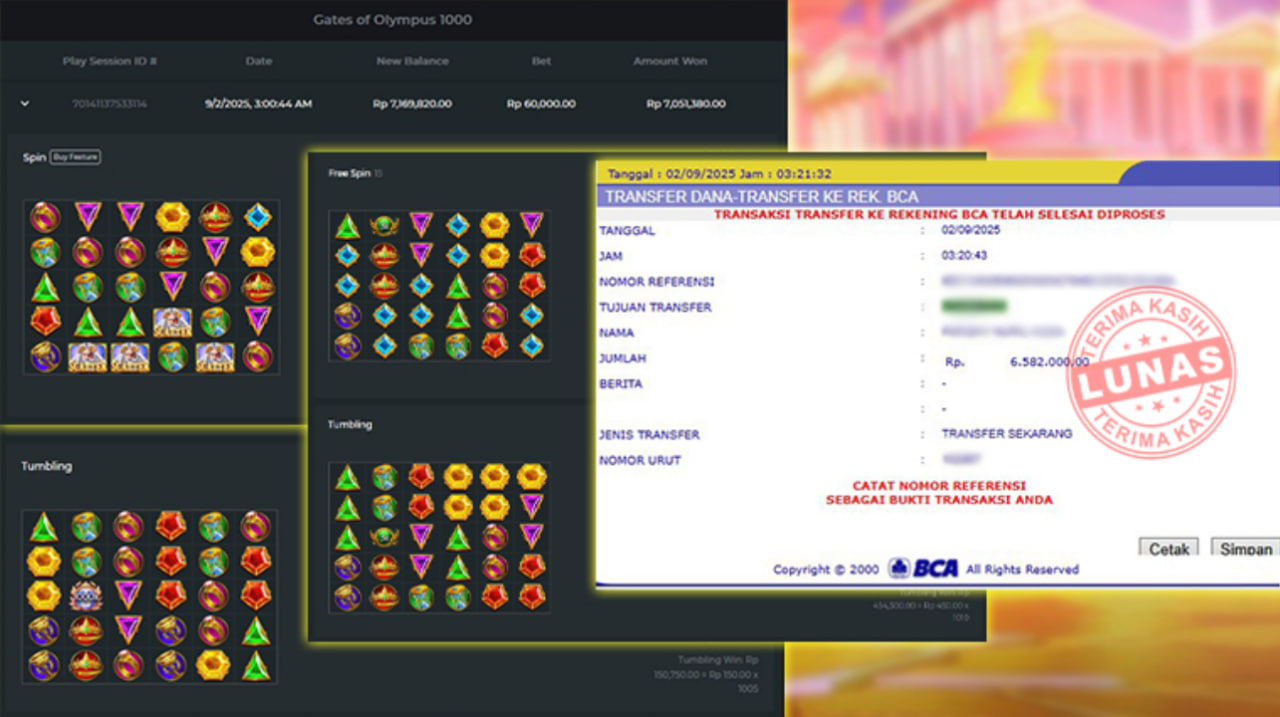Click the Play Session ID # column header
This screenshot has height=717, width=1280.
pos(110,61)
